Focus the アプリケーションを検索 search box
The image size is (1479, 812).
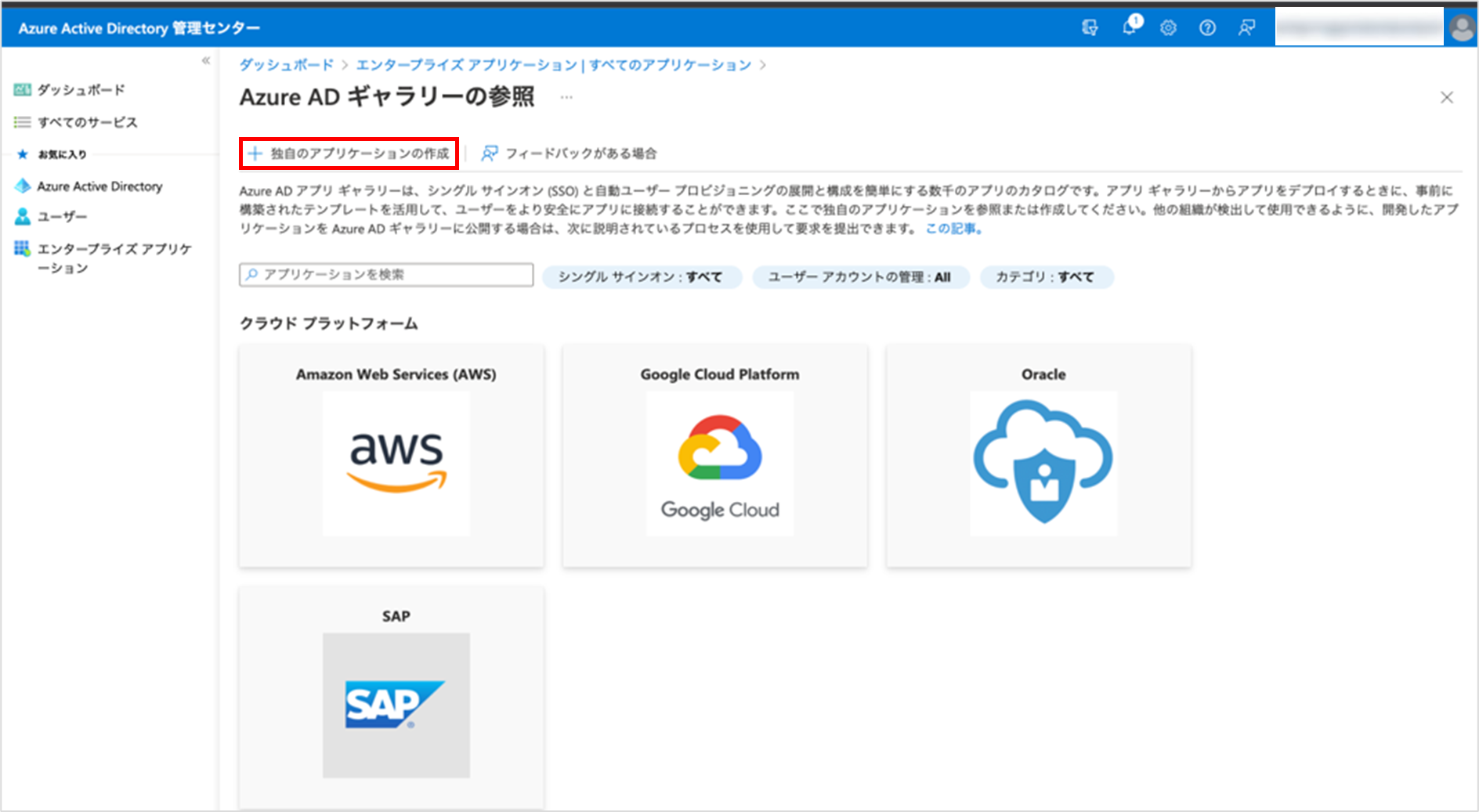coord(386,275)
